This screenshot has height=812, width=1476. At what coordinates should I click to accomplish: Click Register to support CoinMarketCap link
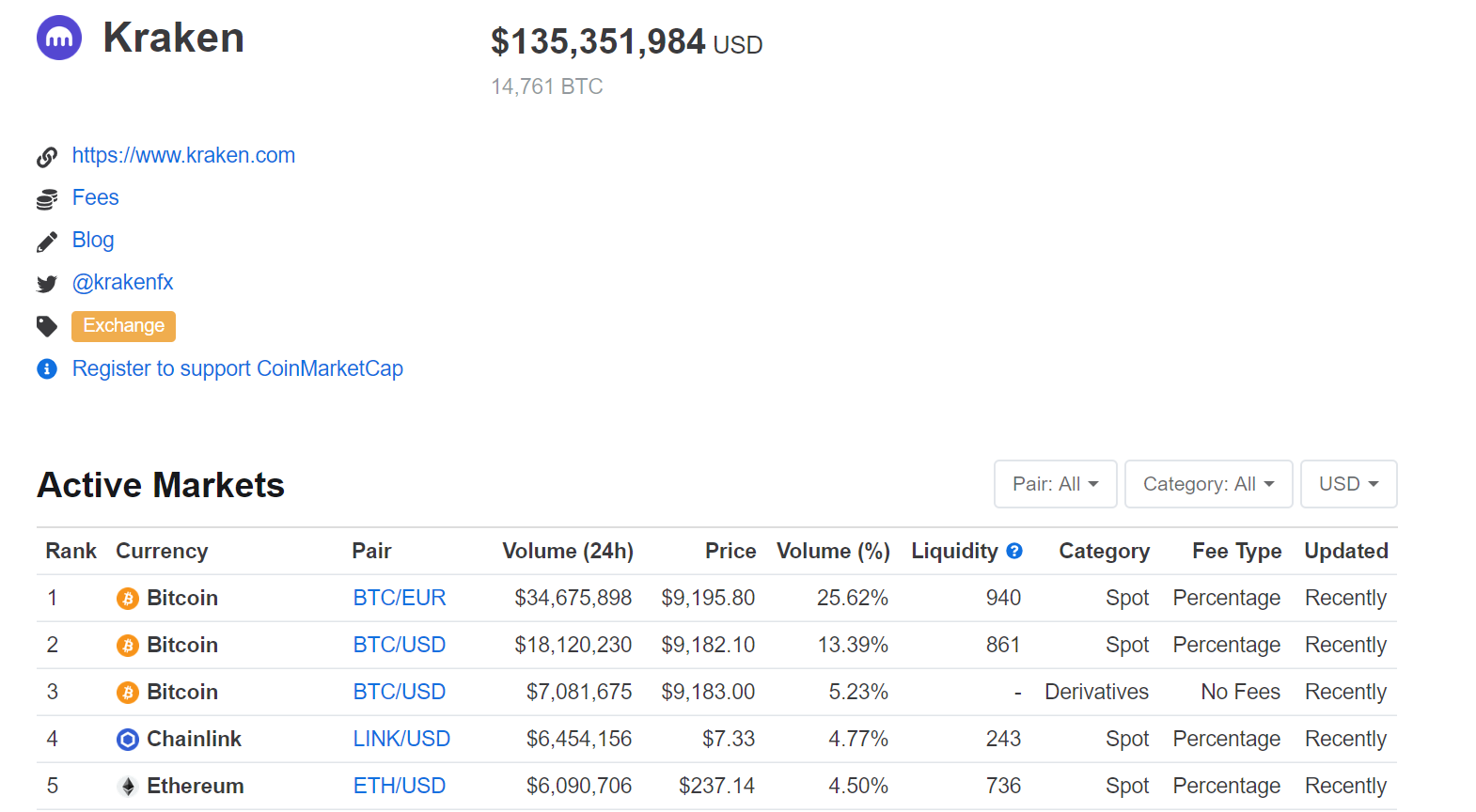(238, 368)
